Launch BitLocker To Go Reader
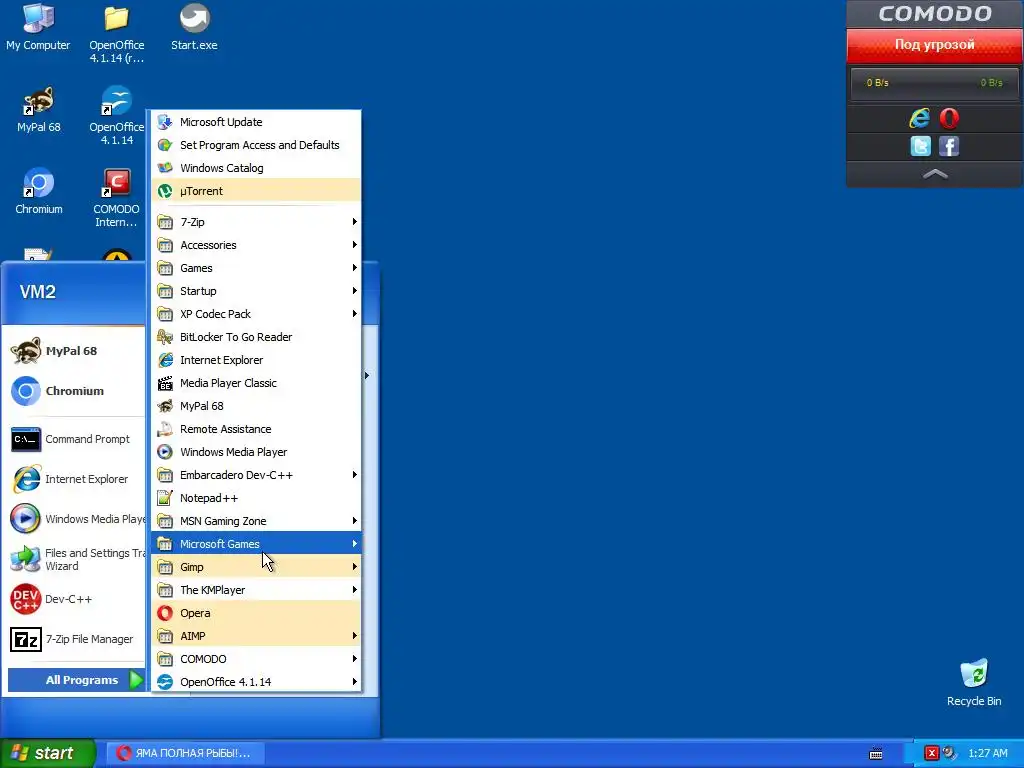This screenshot has height=768, width=1024. [x=256, y=337]
